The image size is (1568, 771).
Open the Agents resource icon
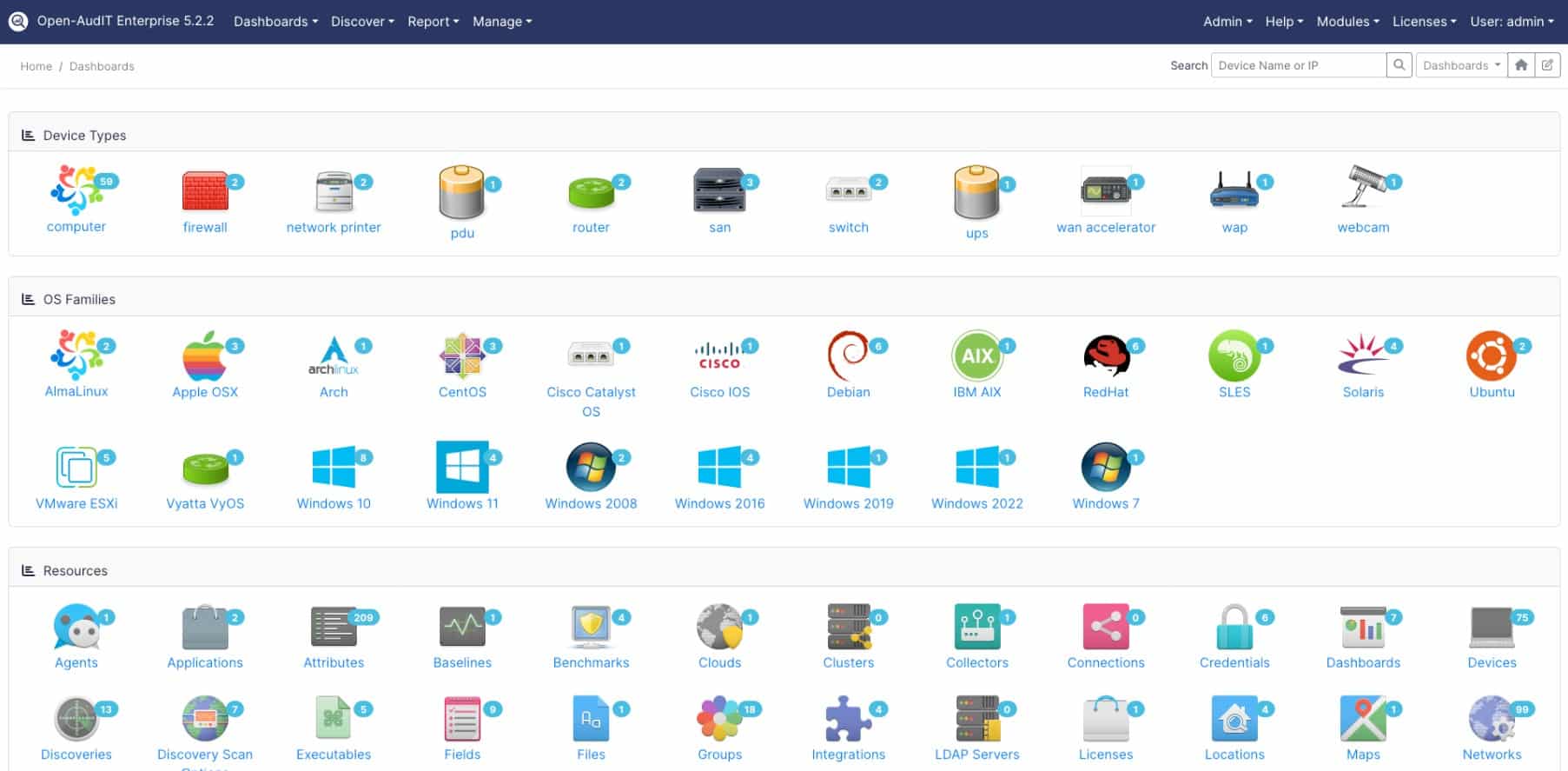coord(76,627)
